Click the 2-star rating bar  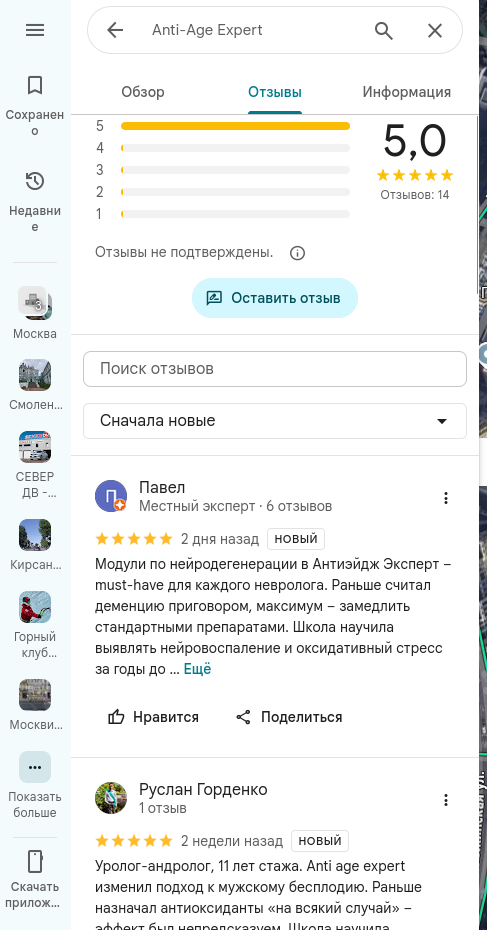point(235,192)
